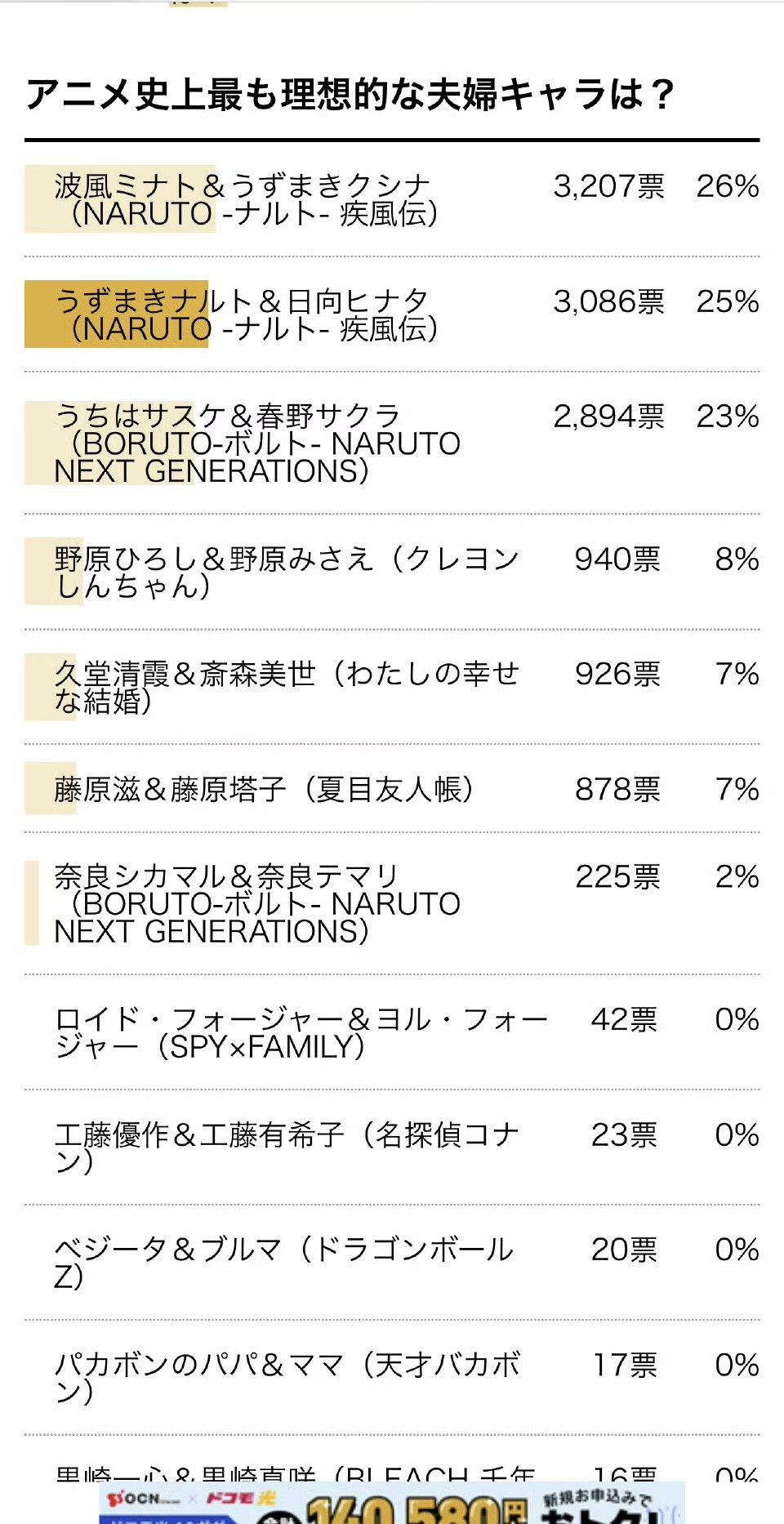
Task: Click the gold bar for ナルト＆ヒナタ
Action: 116,314
